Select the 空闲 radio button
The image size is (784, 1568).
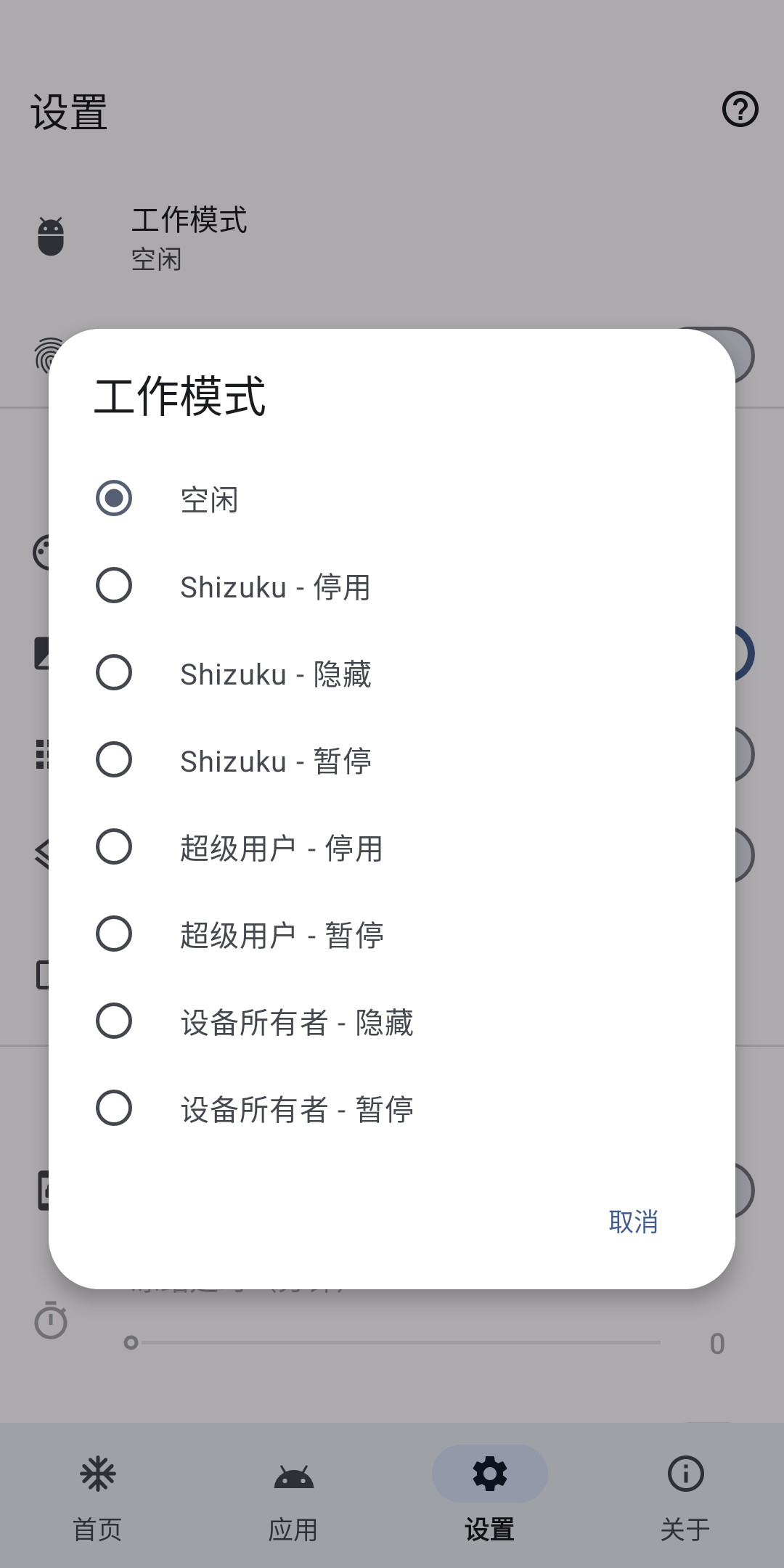pyautogui.click(x=114, y=499)
